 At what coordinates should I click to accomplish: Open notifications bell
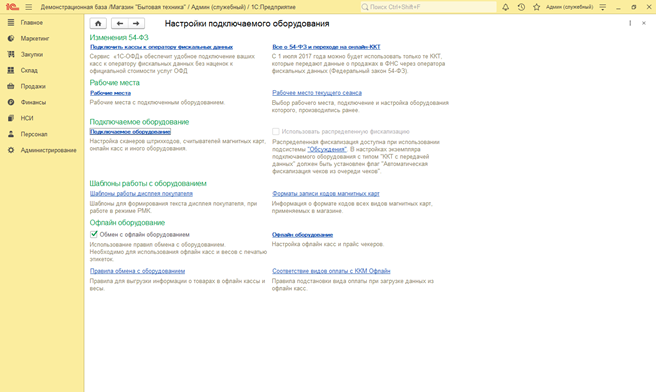(505, 7)
